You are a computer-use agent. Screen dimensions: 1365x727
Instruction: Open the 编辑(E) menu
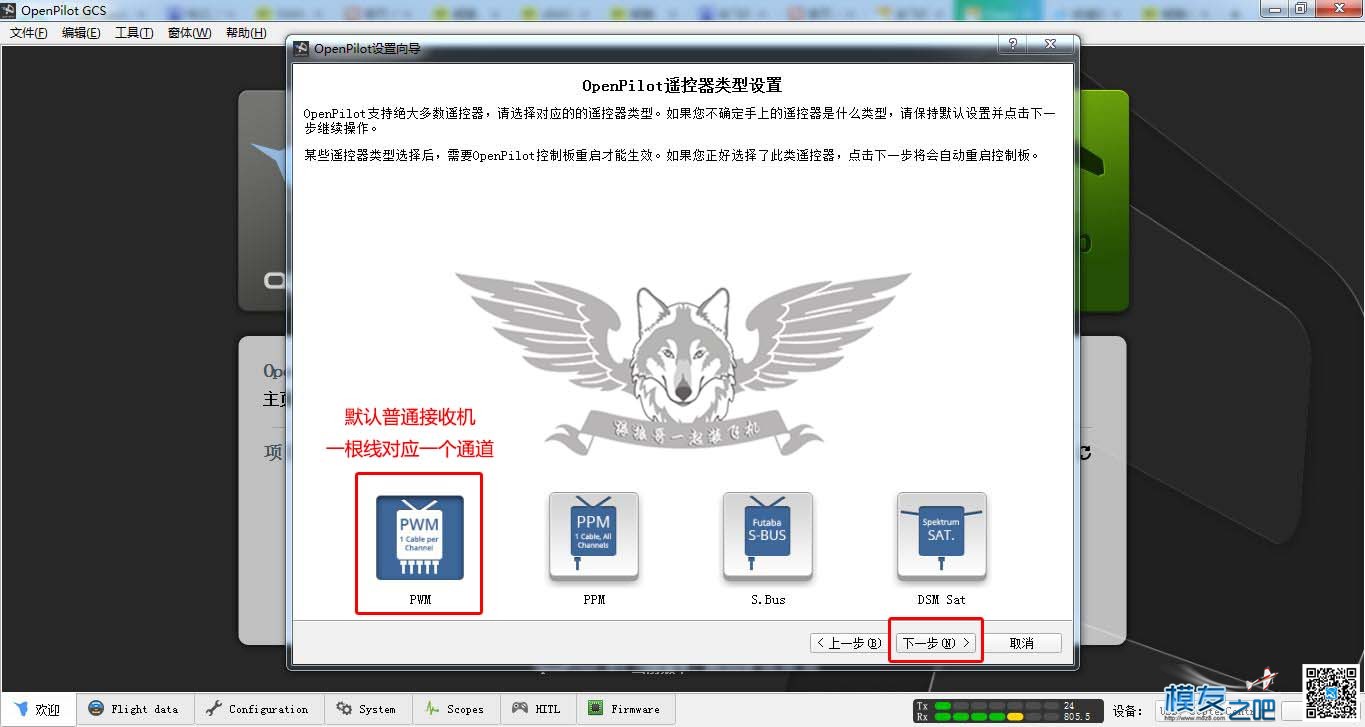click(81, 33)
